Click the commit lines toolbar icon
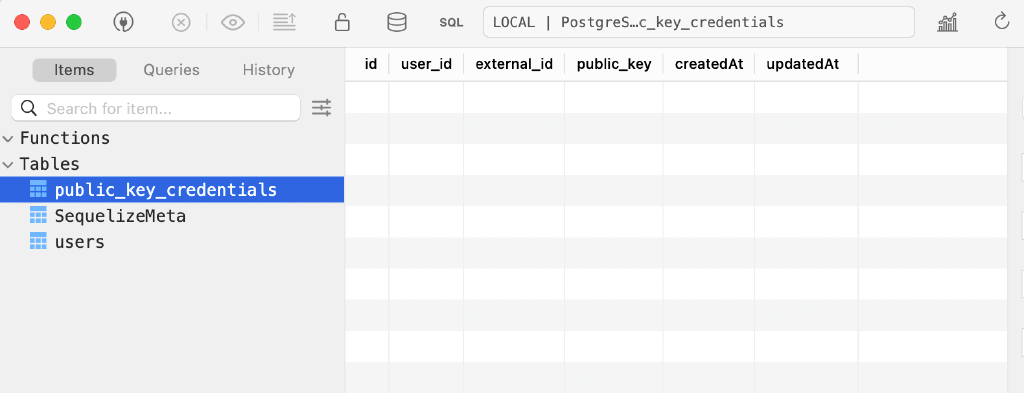This screenshot has height=393, width=1024. click(284, 22)
